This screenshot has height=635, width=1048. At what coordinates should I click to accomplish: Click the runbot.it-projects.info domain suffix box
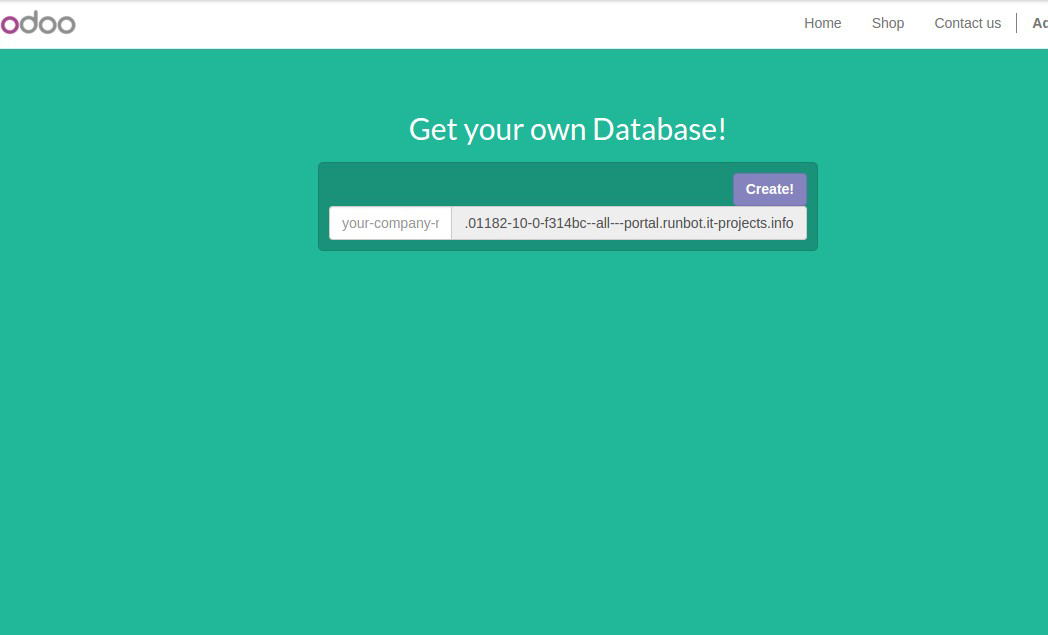(x=628, y=223)
